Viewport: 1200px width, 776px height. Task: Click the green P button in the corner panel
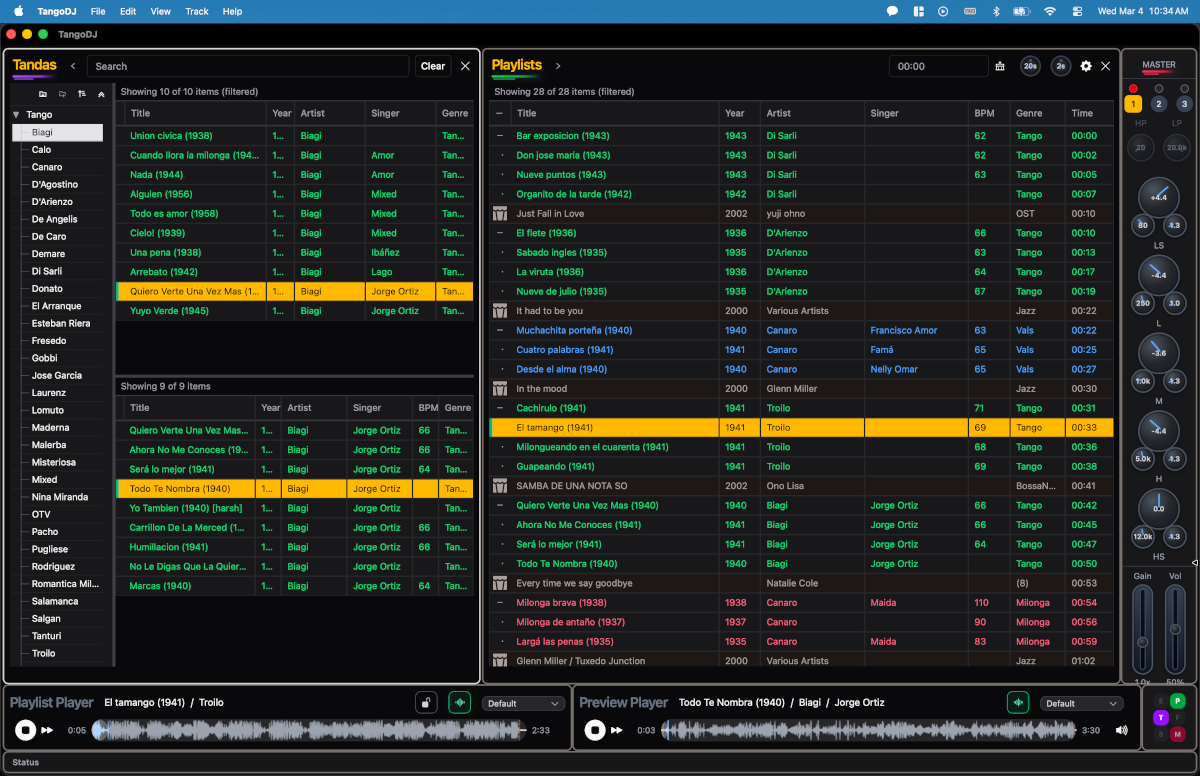point(1177,701)
